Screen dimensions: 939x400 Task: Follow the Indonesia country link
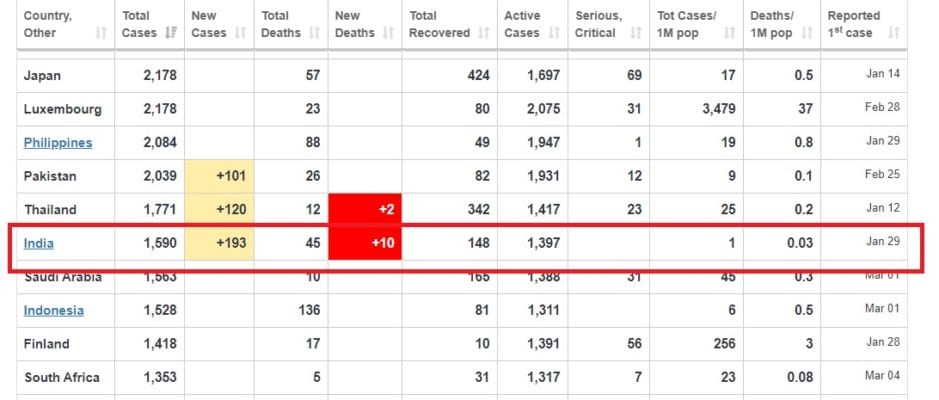click(54, 310)
